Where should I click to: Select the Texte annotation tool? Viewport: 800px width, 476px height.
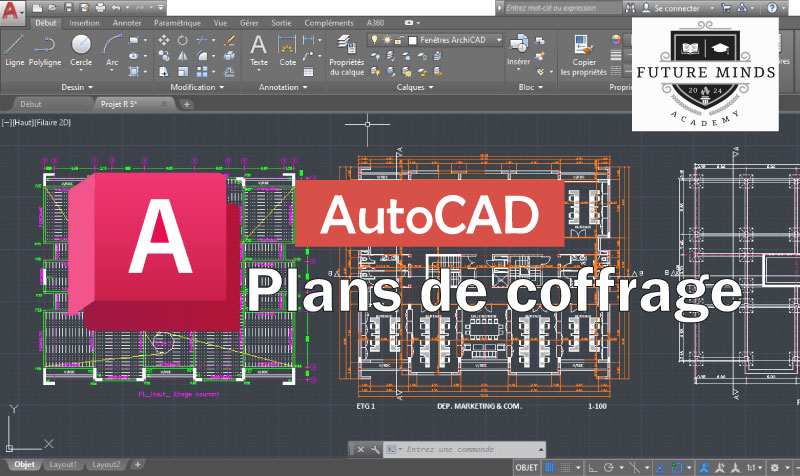[x=259, y=51]
